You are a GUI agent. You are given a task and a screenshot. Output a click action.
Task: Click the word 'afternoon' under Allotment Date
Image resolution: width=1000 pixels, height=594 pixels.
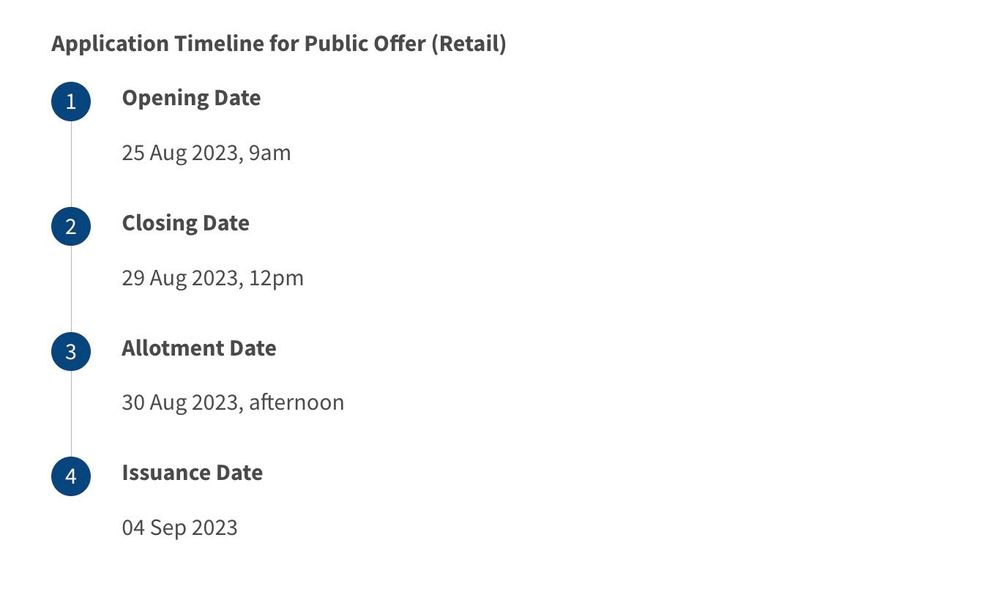(x=296, y=403)
